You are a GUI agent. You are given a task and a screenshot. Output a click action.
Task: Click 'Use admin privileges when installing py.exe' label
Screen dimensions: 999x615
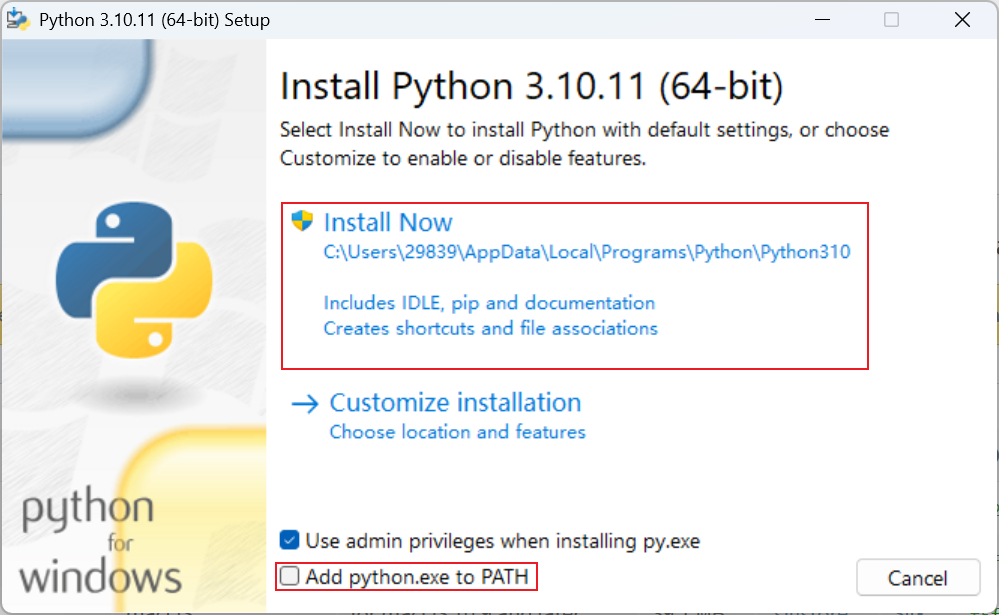coord(503,541)
